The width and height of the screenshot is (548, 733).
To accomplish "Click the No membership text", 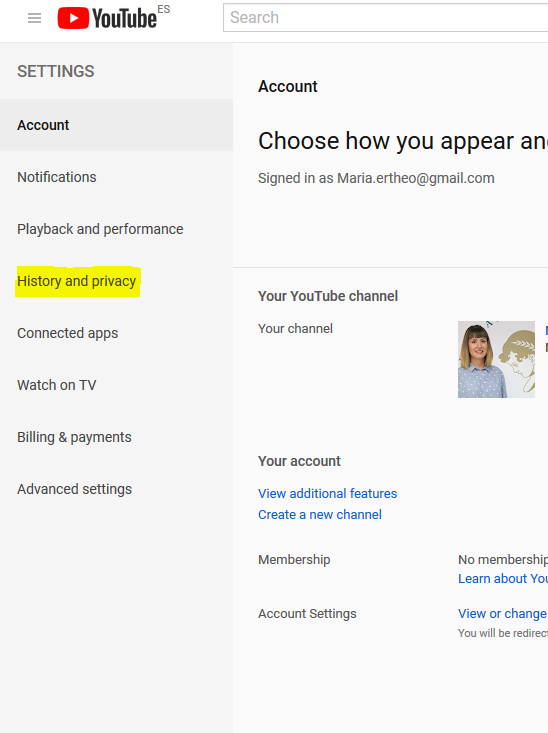I will pos(503,560).
